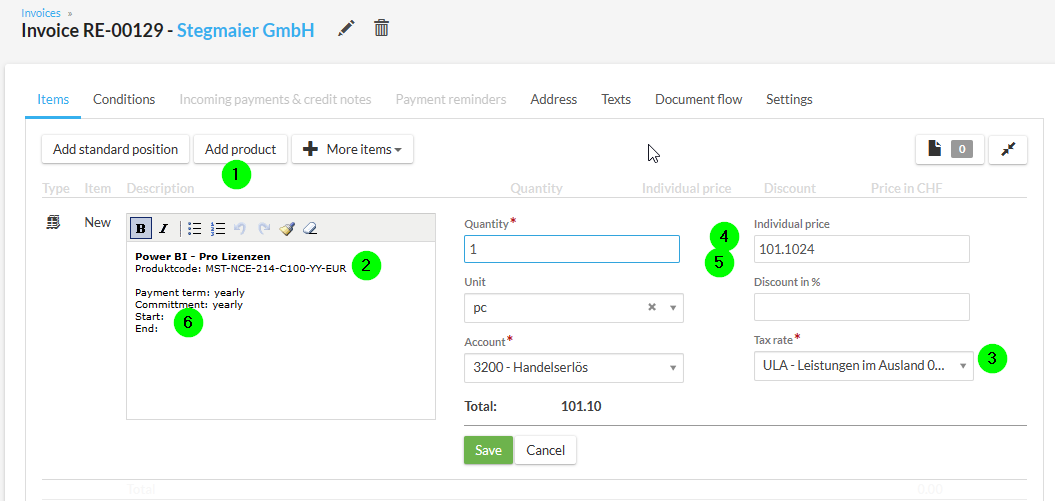Screen dimensions: 1055x501
Task: Open the Invoices breadcrumb link
Action: pyautogui.click(x=41, y=13)
